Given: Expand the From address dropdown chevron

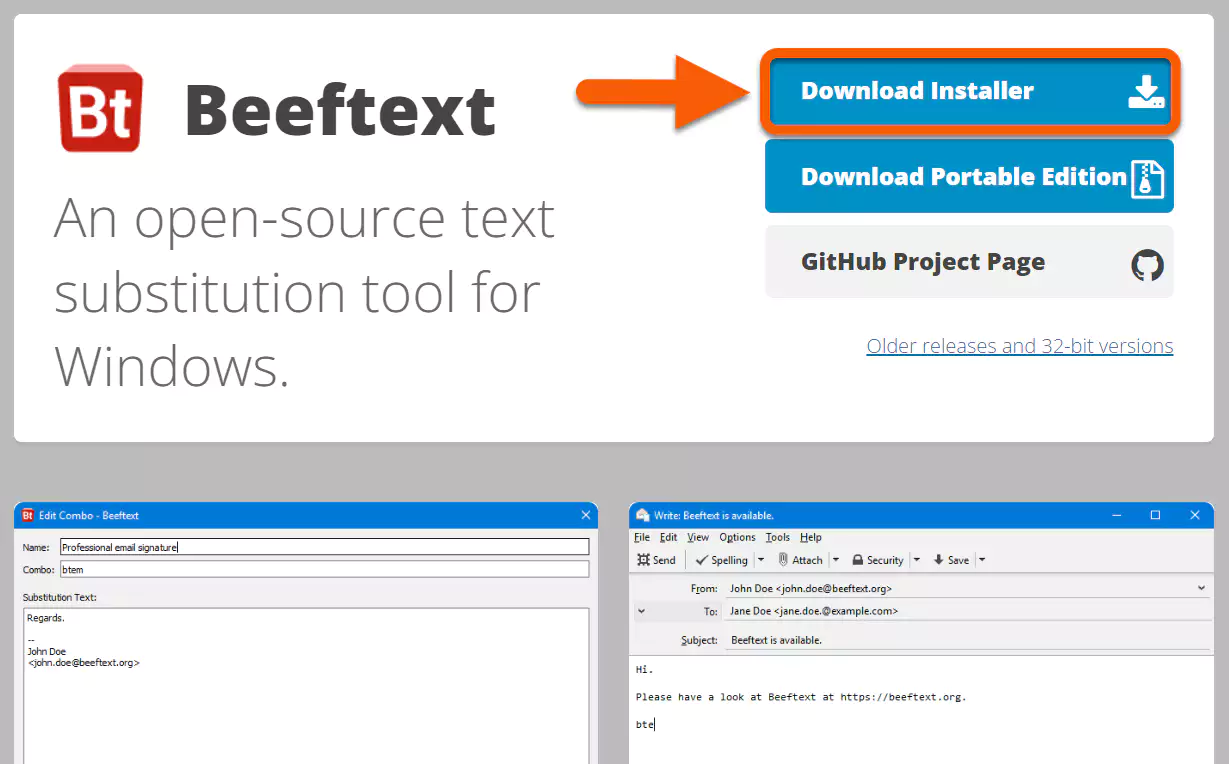Looking at the screenshot, I should tap(1201, 588).
